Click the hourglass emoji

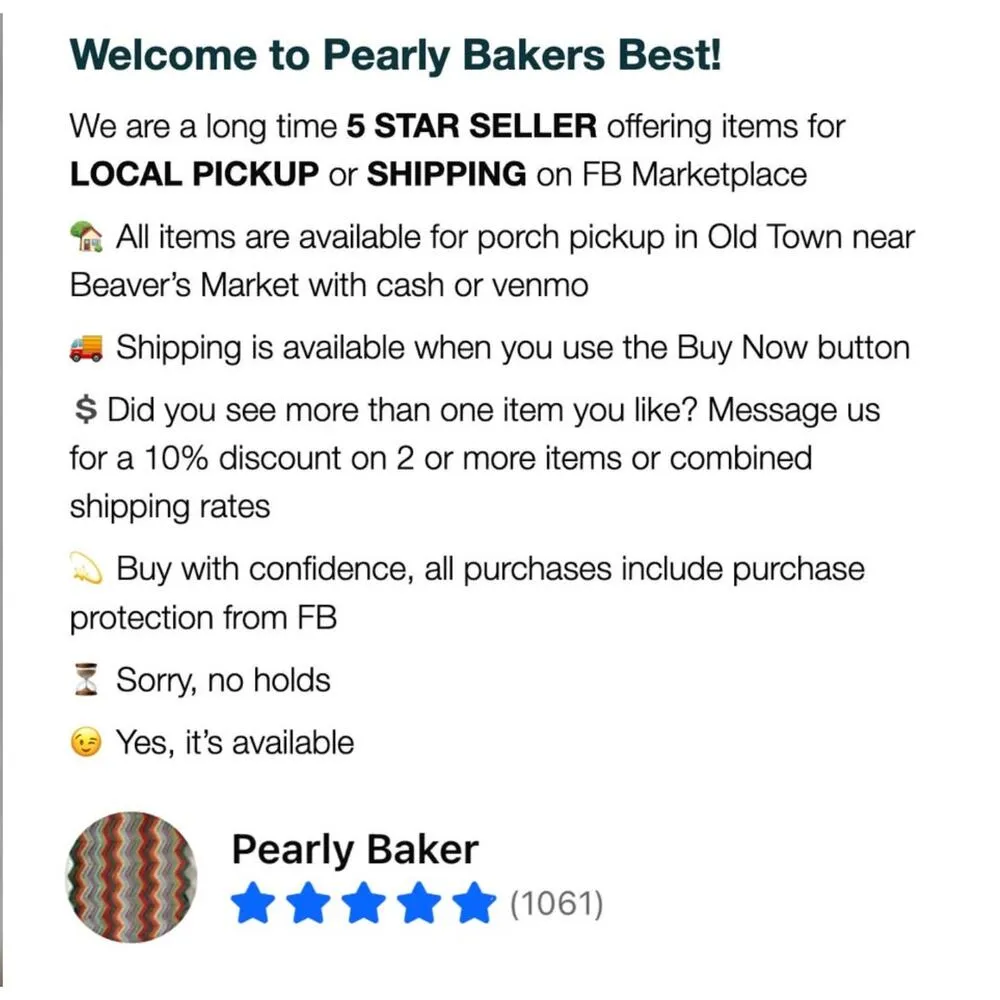(88, 682)
